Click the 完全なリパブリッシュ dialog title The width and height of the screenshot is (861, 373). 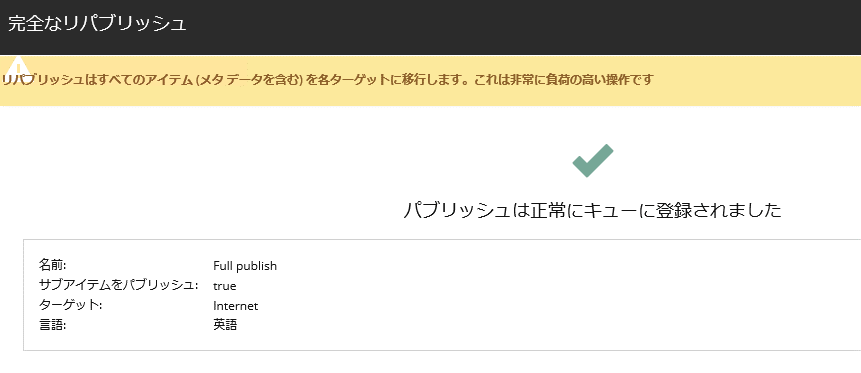(x=97, y=25)
